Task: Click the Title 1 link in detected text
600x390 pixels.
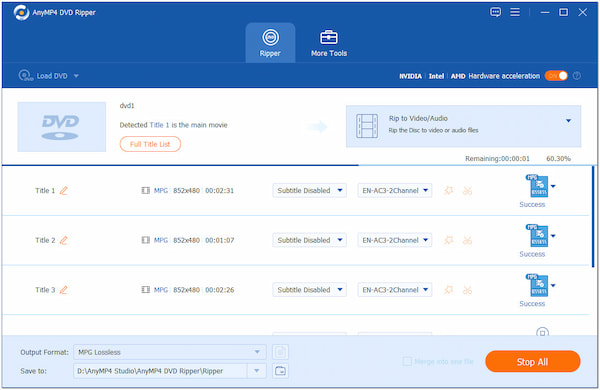Action: point(159,125)
